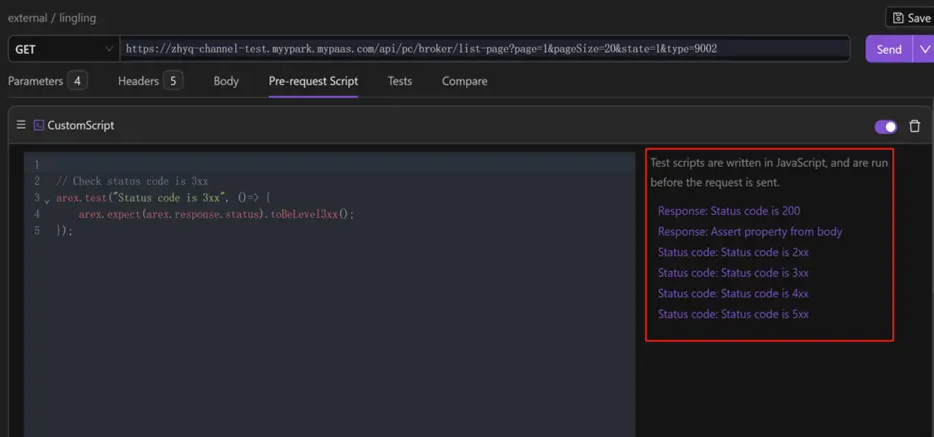
Task: Click the trash icon to delete CustomScript
Action: coord(914,126)
